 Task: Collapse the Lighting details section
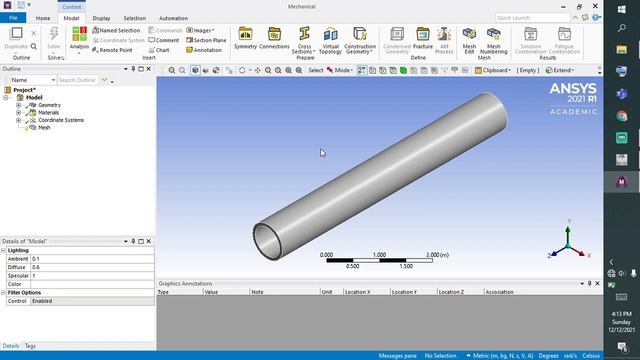tap(3, 251)
